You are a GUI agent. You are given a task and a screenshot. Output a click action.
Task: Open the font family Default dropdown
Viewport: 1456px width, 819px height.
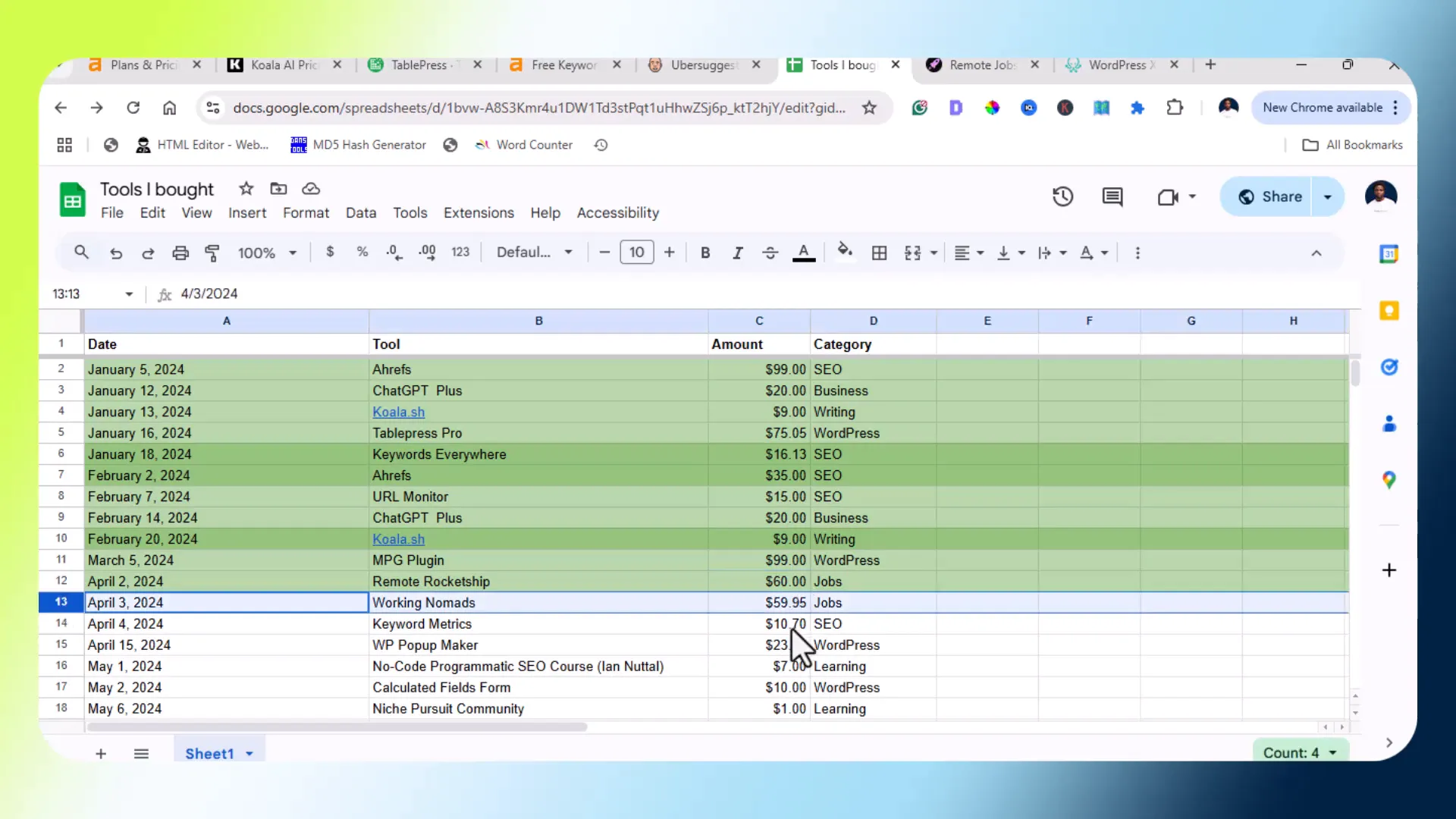click(x=534, y=253)
